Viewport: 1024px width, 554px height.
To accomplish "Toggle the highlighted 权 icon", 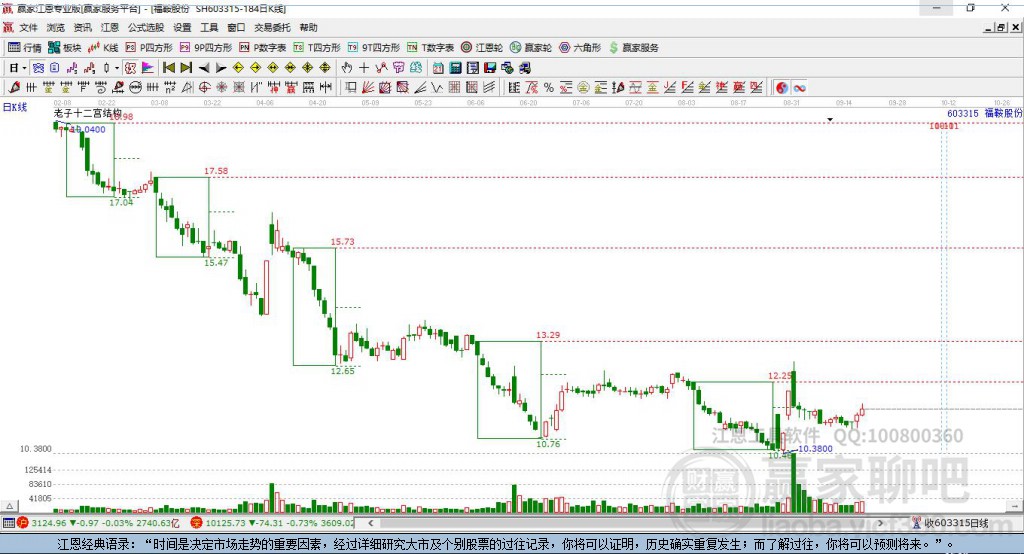I will [x=131, y=68].
